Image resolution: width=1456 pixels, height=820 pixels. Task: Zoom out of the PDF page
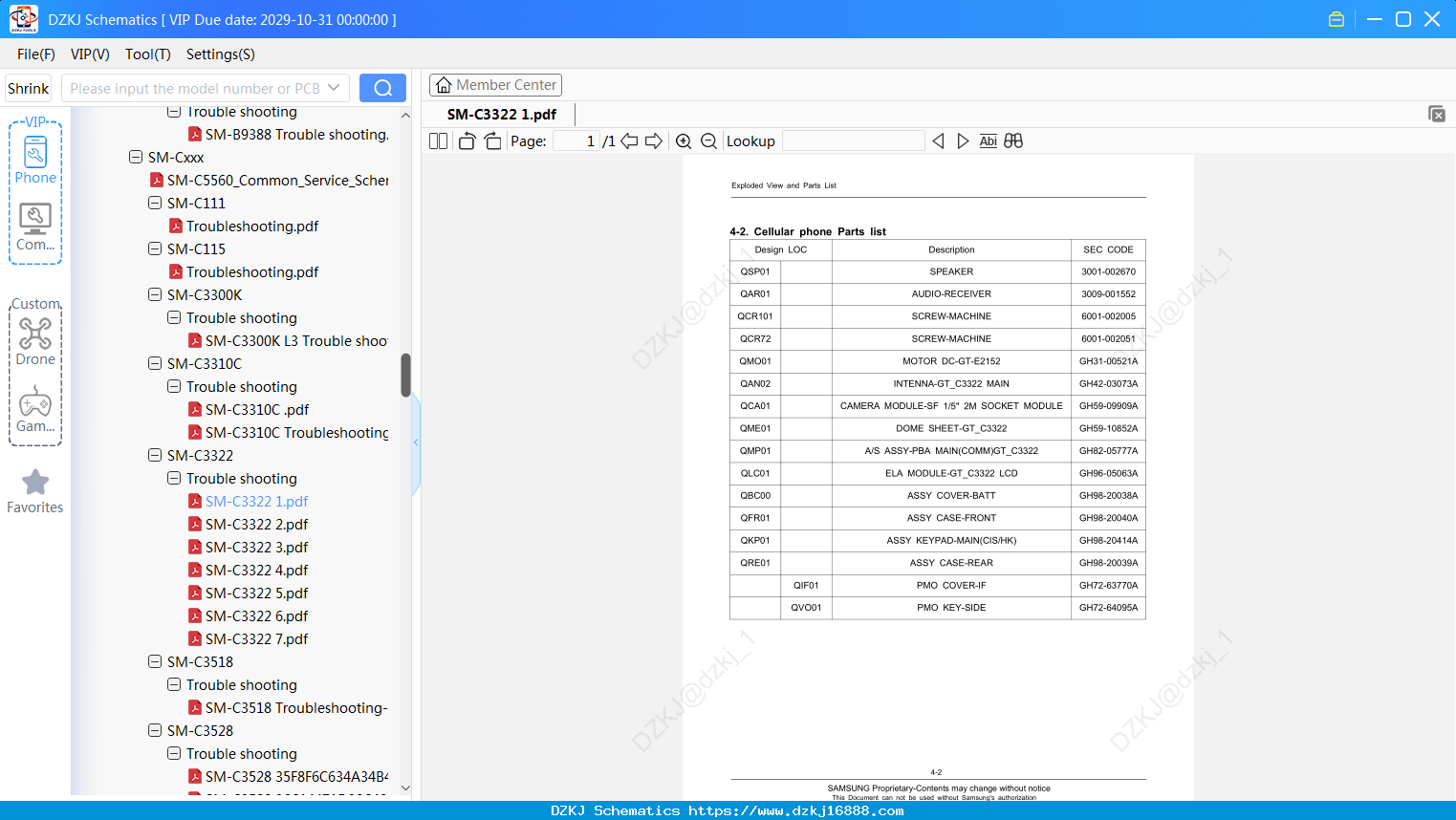708,141
